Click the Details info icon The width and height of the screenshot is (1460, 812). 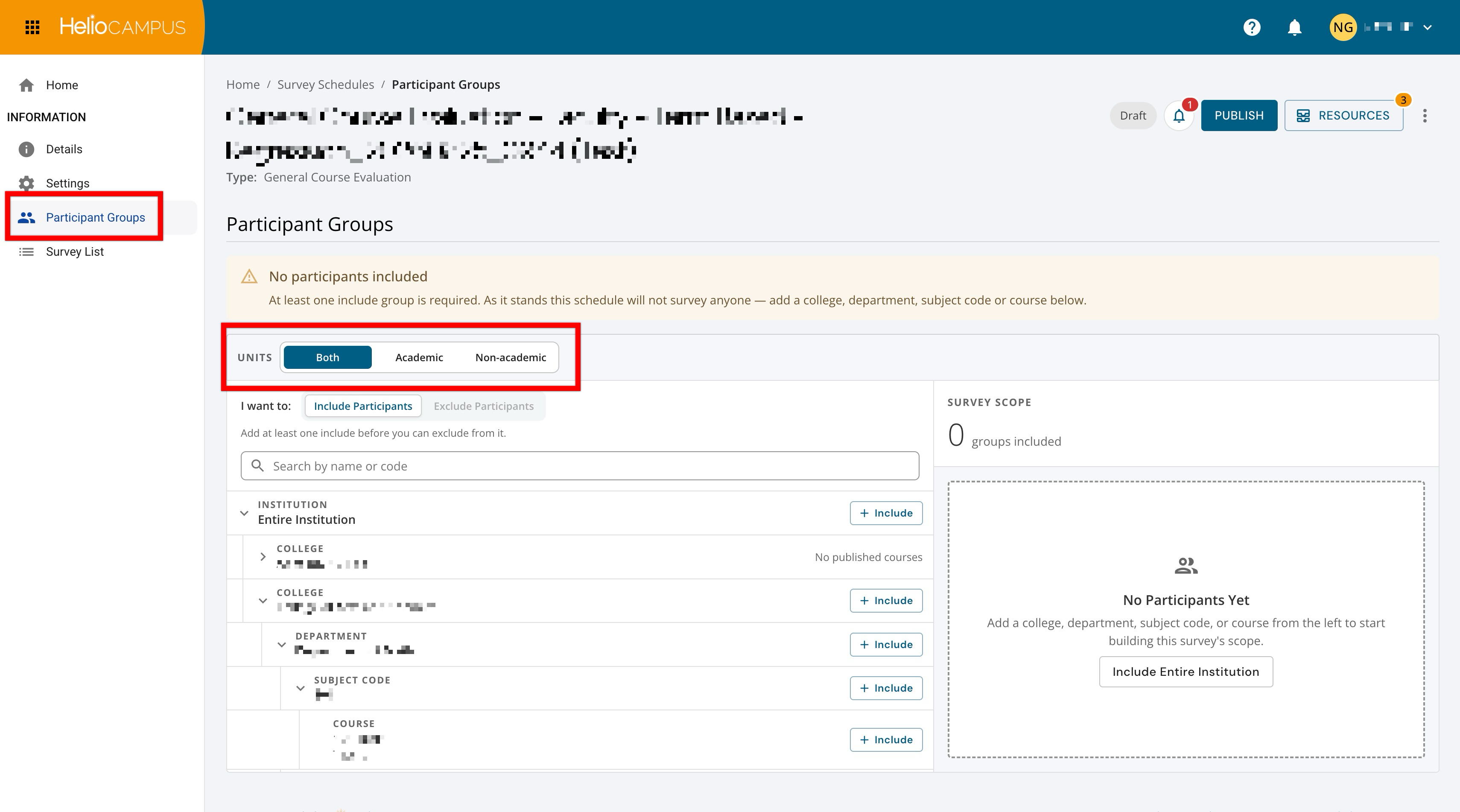(26, 149)
